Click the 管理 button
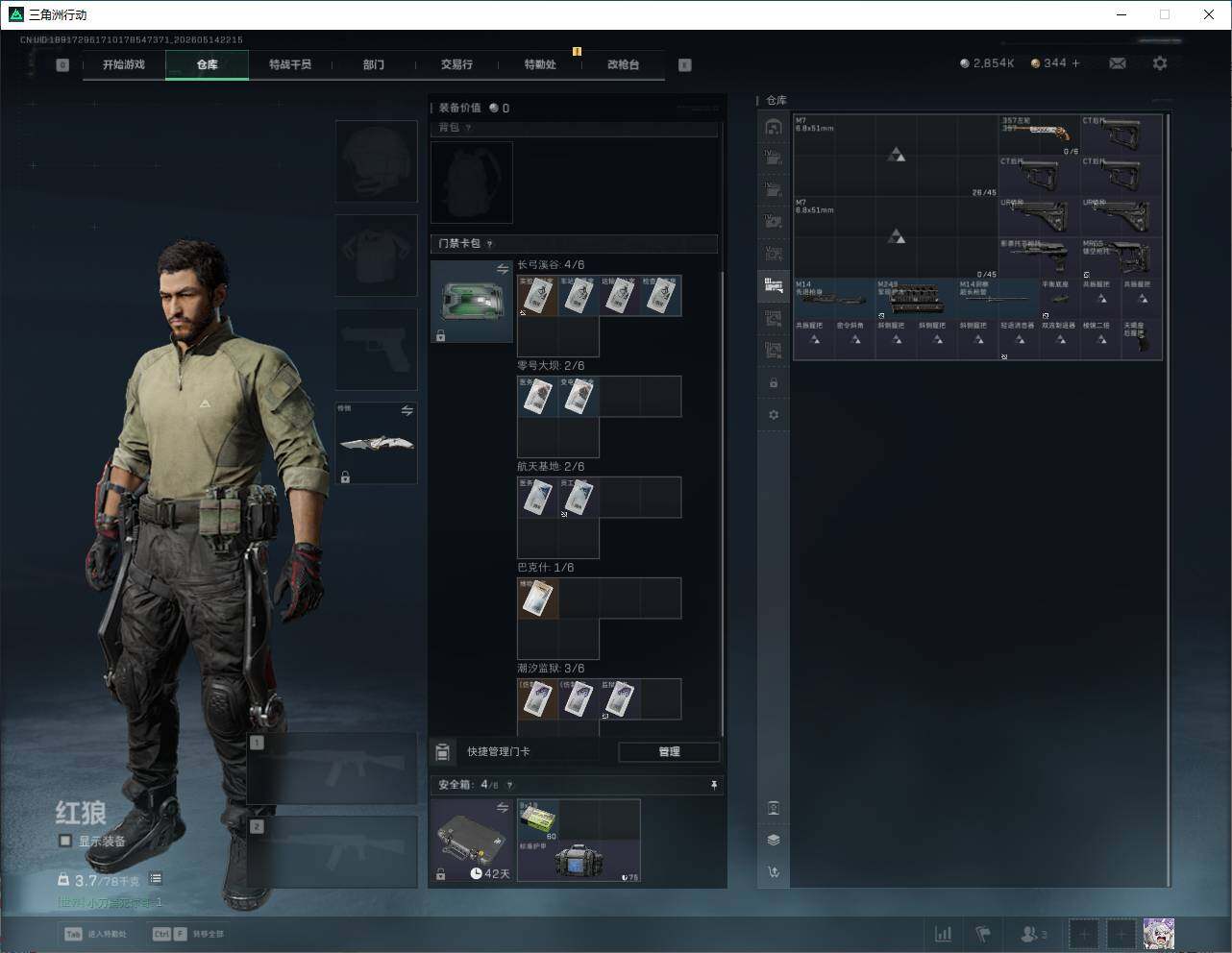Screen dimensions: 1232x953 [x=669, y=751]
